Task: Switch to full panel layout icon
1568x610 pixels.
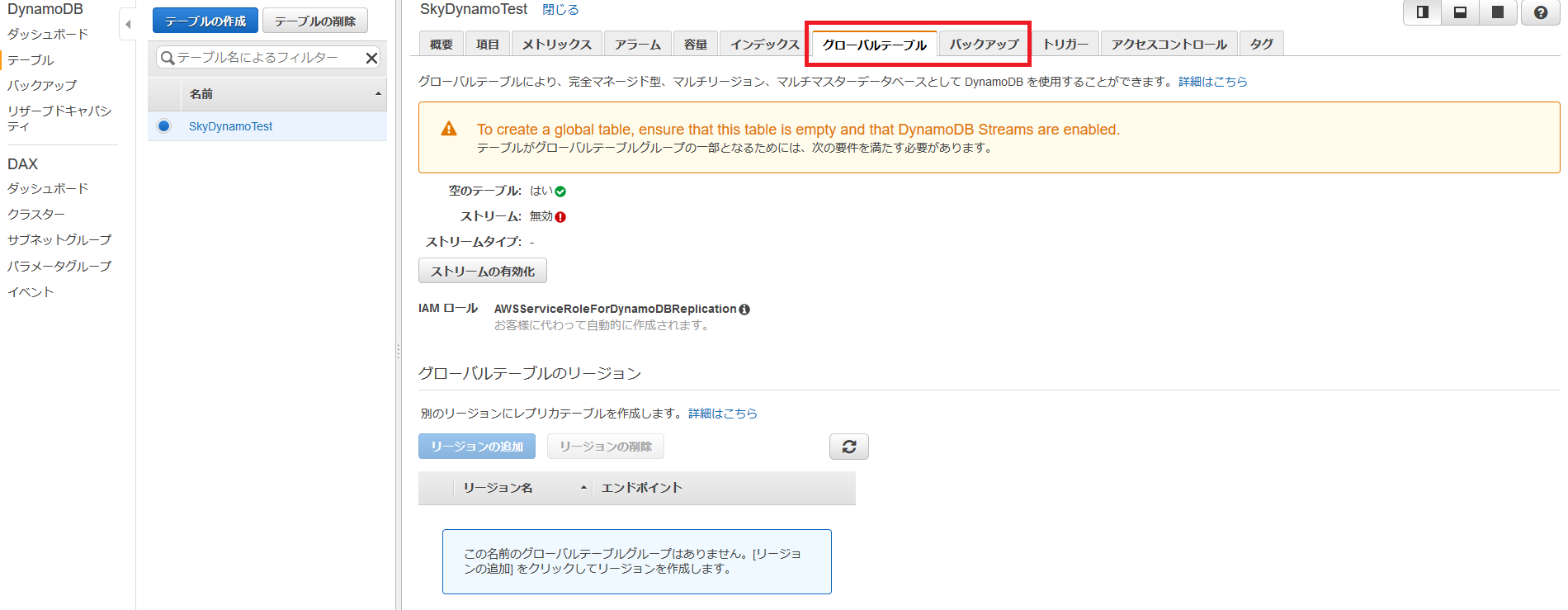Action: point(1498,12)
